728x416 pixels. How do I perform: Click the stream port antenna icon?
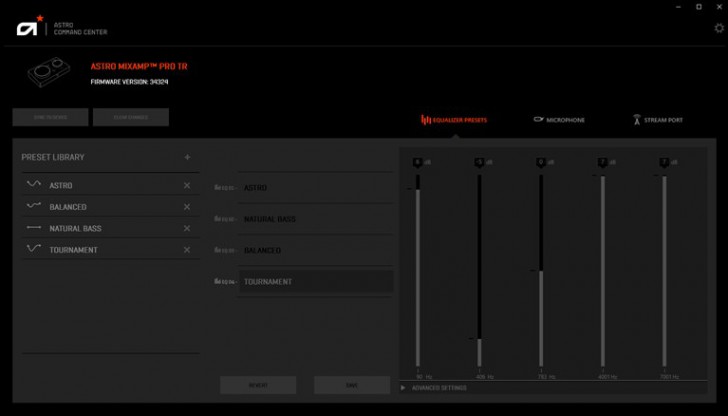[x=637, y=120]
